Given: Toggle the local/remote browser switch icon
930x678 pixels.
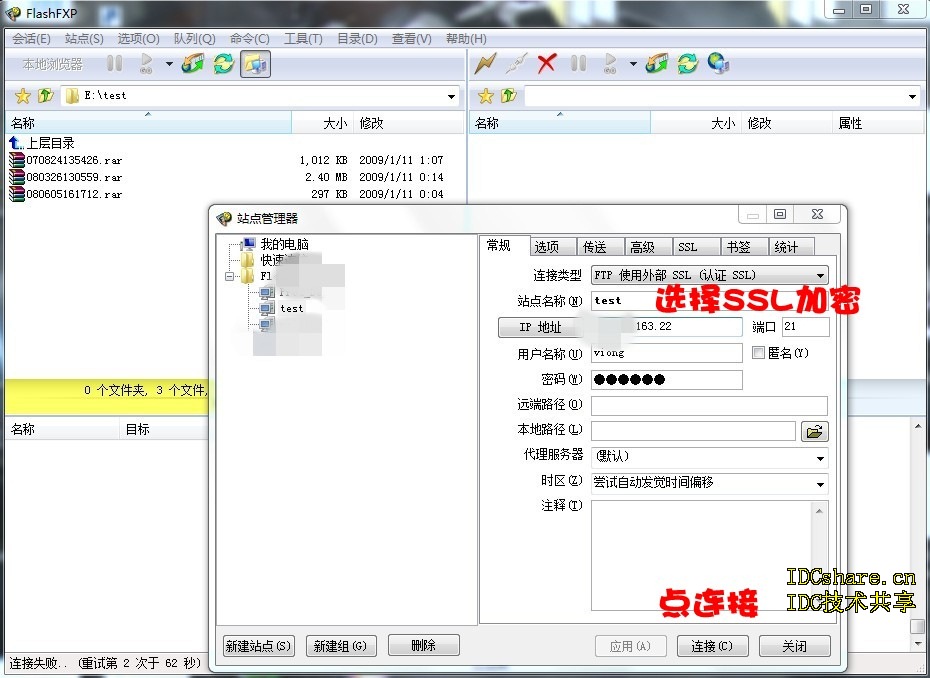Looking at the screenshot, I should click(x=256, y=63).
